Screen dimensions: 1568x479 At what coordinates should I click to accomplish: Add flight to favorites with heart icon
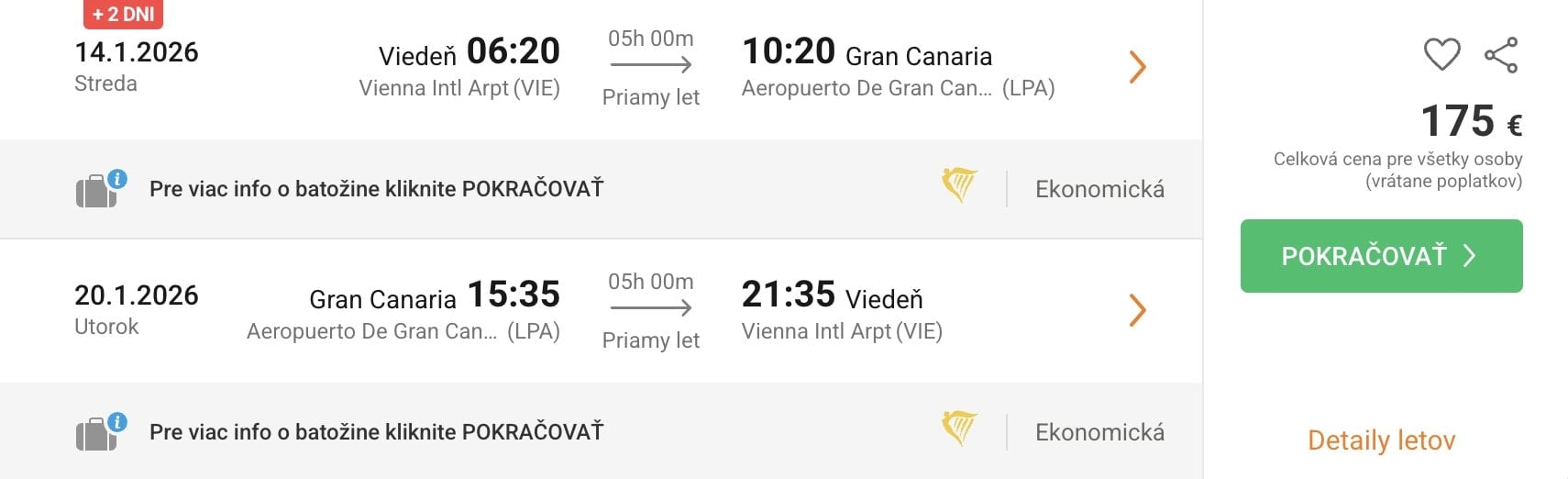(1441, 54)
